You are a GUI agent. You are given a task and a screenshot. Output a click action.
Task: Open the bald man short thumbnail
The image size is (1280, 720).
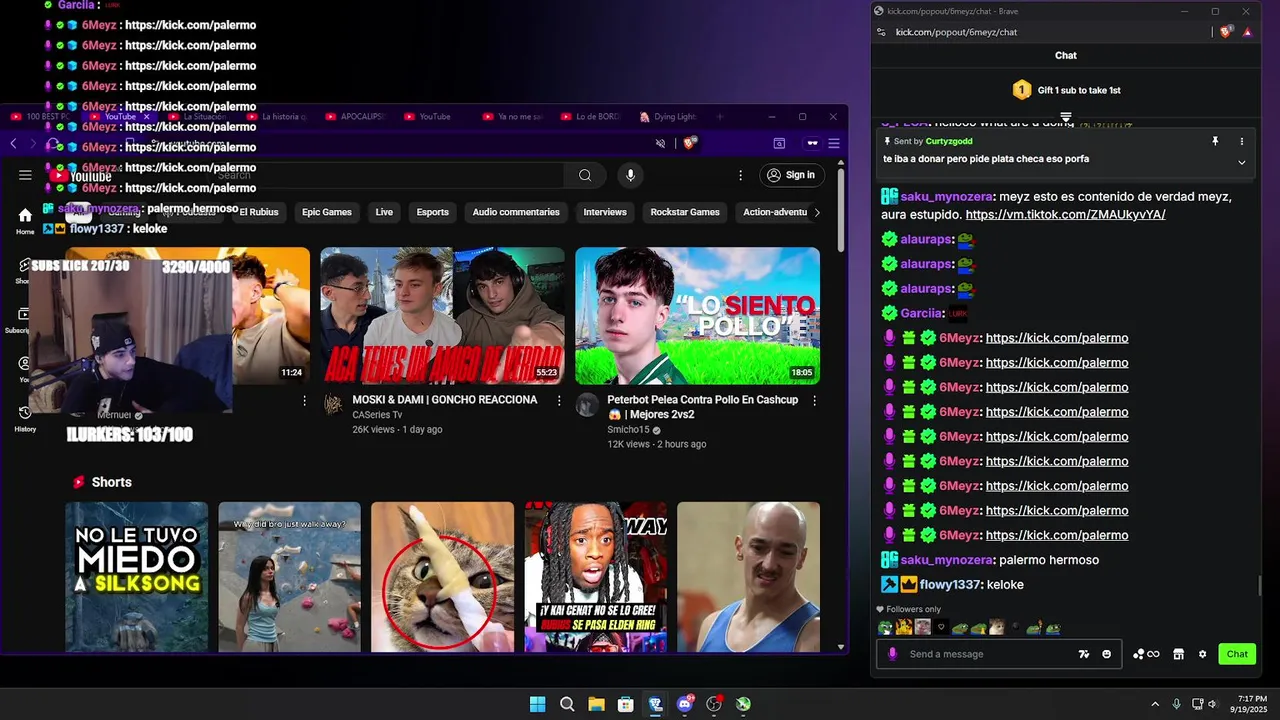pos(748,577)
